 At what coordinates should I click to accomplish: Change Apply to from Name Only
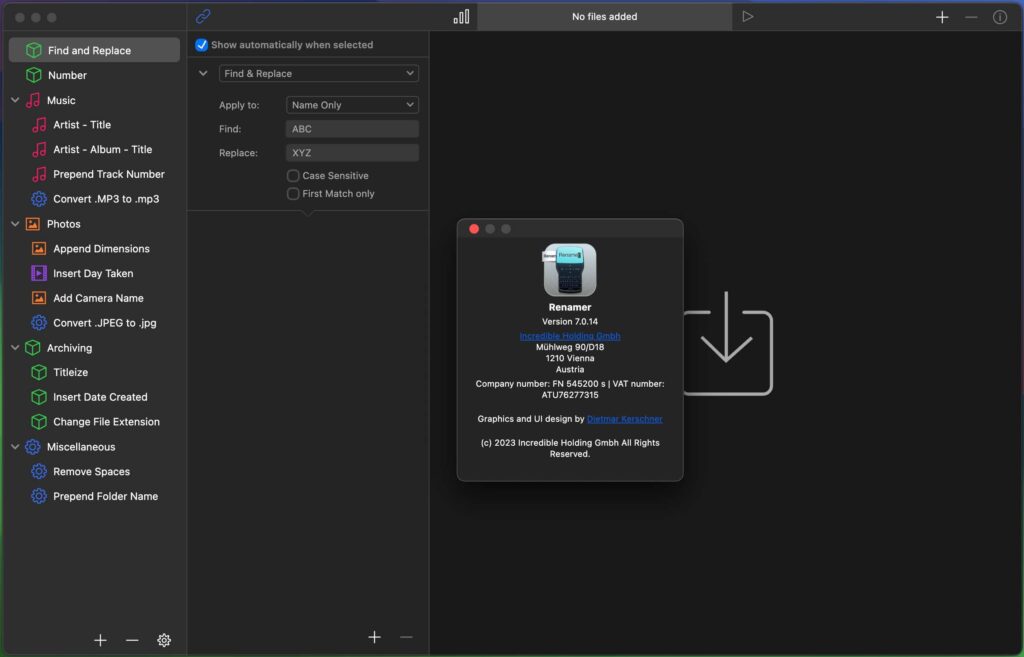351,104
